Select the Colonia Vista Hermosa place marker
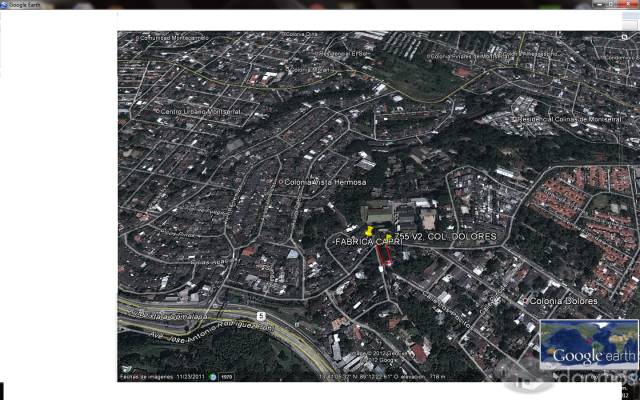This screenshot has height=400, width=640. tap(281, 182)
